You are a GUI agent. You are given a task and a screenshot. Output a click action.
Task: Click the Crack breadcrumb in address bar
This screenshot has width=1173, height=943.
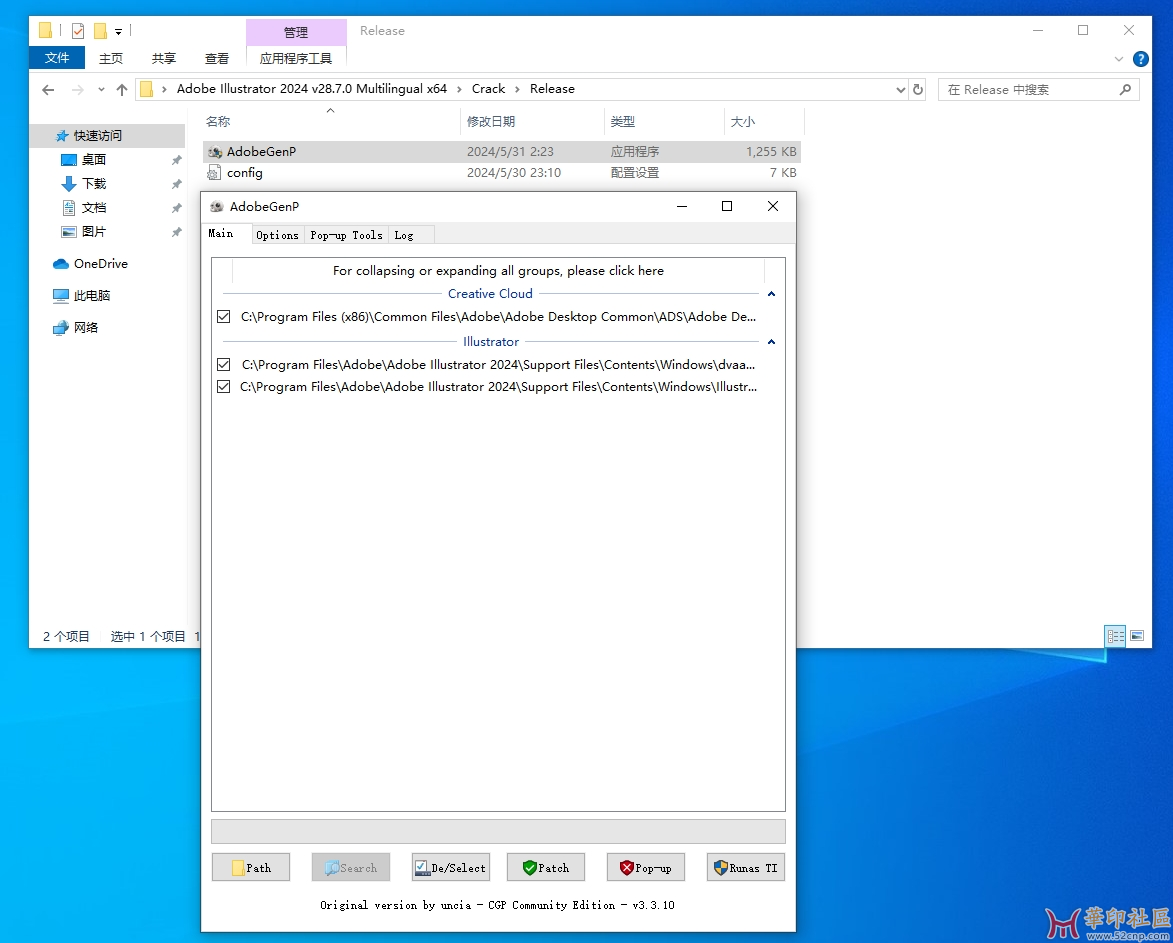point(489,88)
